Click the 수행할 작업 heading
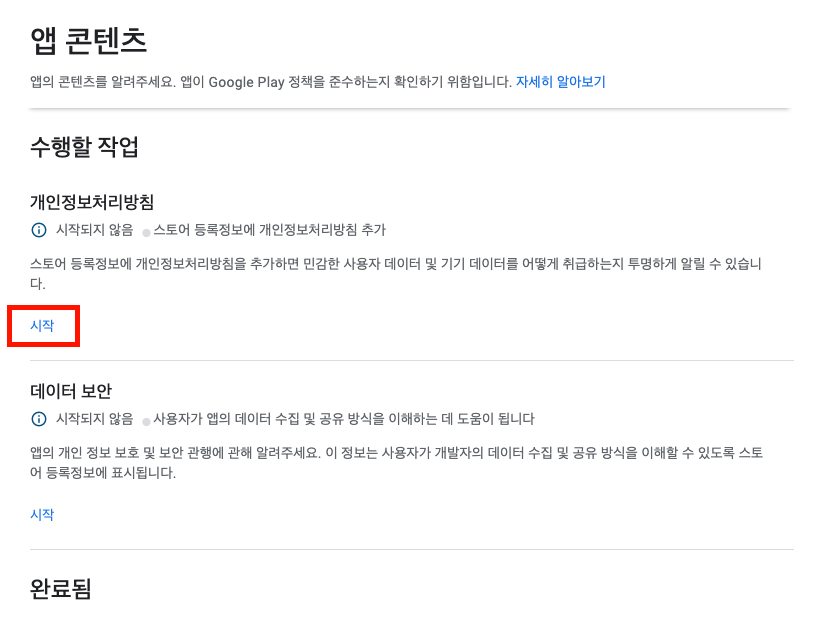824x620 pixels. point(84,147)
